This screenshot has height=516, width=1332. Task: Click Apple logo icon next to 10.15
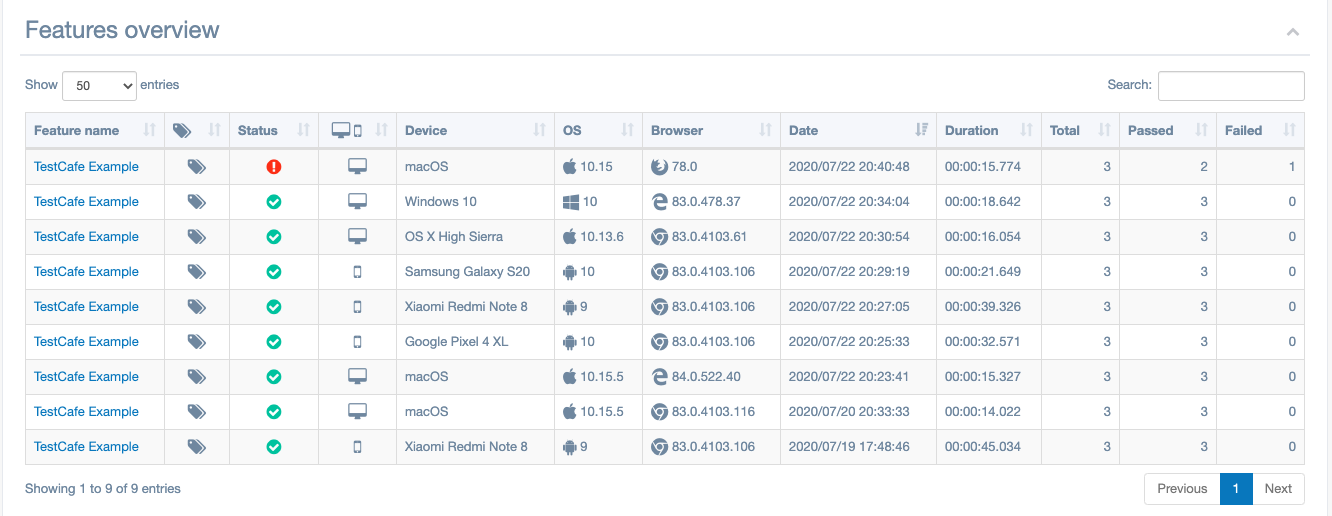pyautogui.click(x=570, y=166)
